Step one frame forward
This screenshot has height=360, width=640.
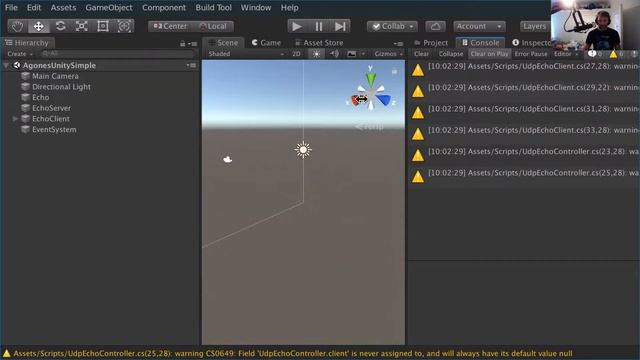click(x=340, y=27)
